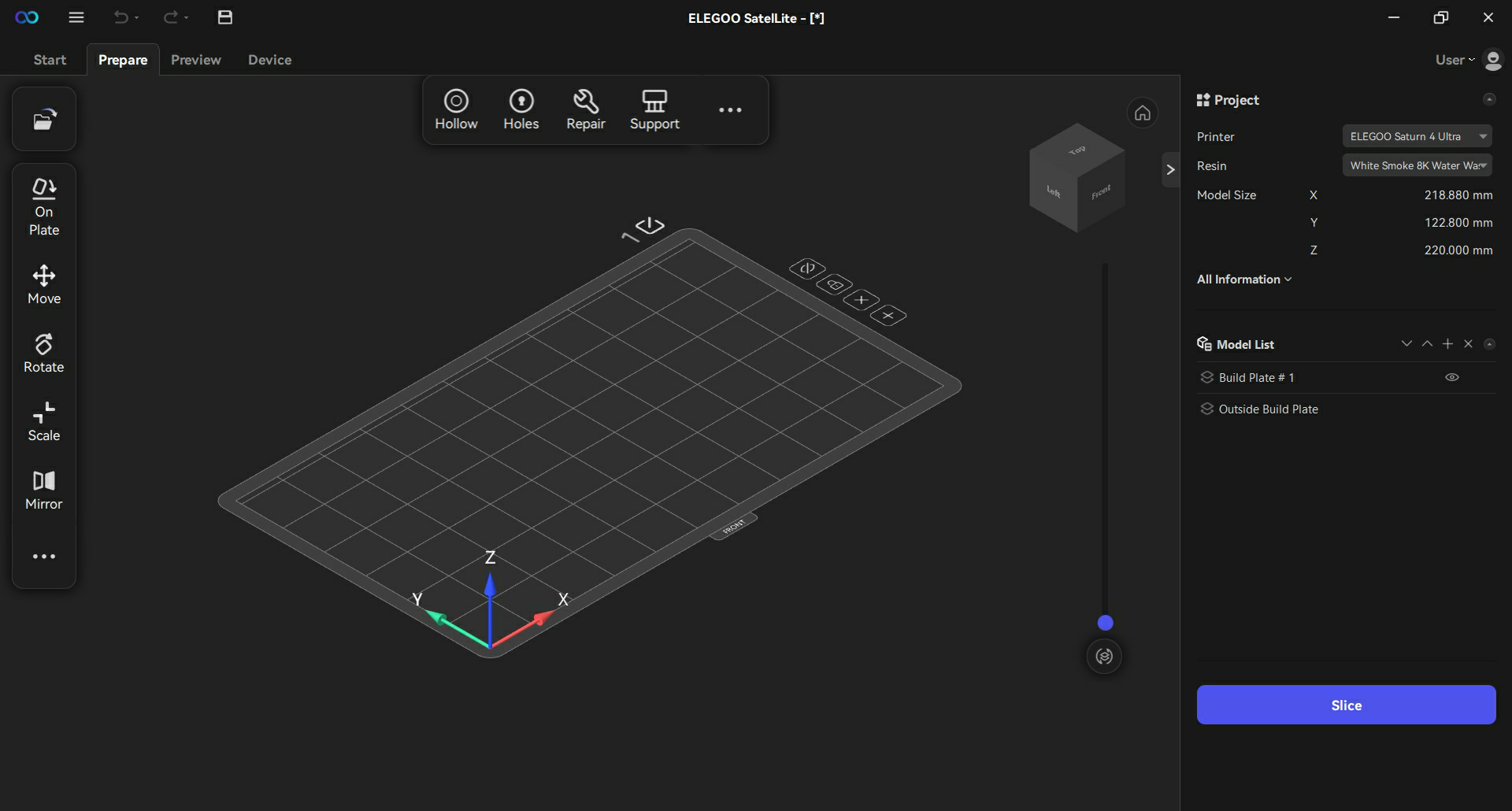Viewport: 1512px width, 811px height.
Task: Switch to the Start tab
Action: [50, 60]
